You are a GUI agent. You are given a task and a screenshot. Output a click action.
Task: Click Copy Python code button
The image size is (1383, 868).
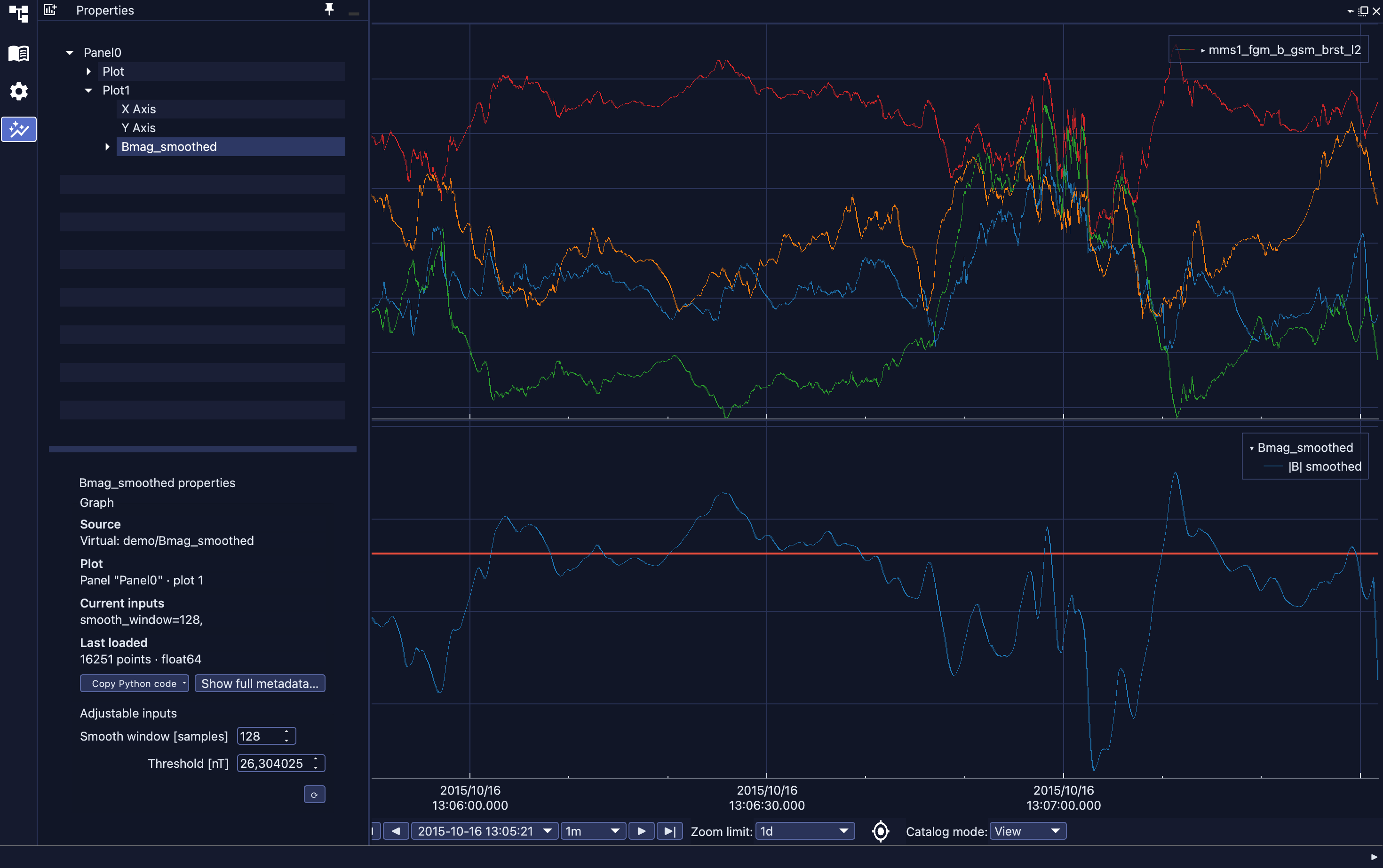click(x=134, y=684)
